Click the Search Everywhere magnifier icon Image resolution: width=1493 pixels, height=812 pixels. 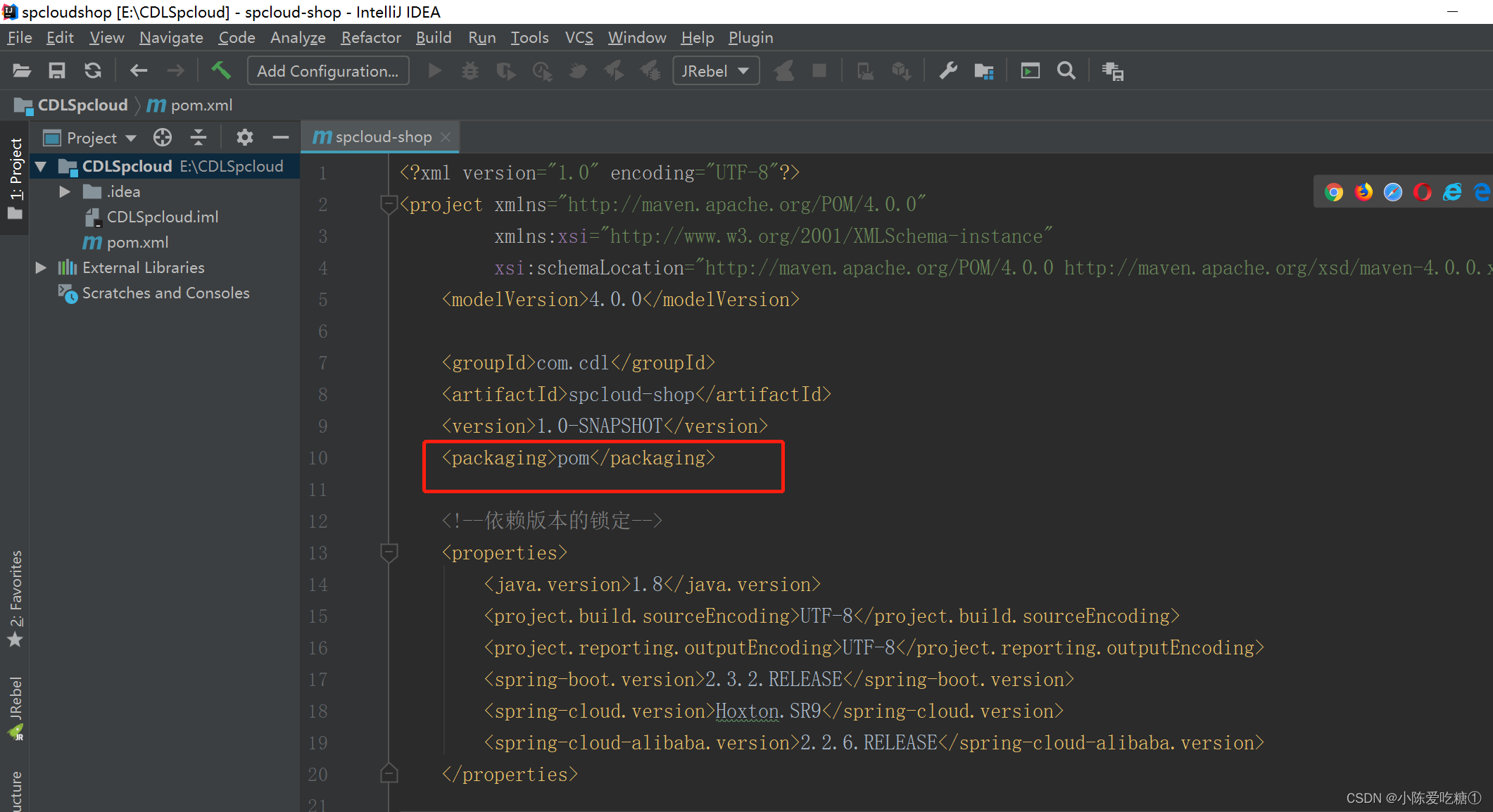tap(1066, 70)
